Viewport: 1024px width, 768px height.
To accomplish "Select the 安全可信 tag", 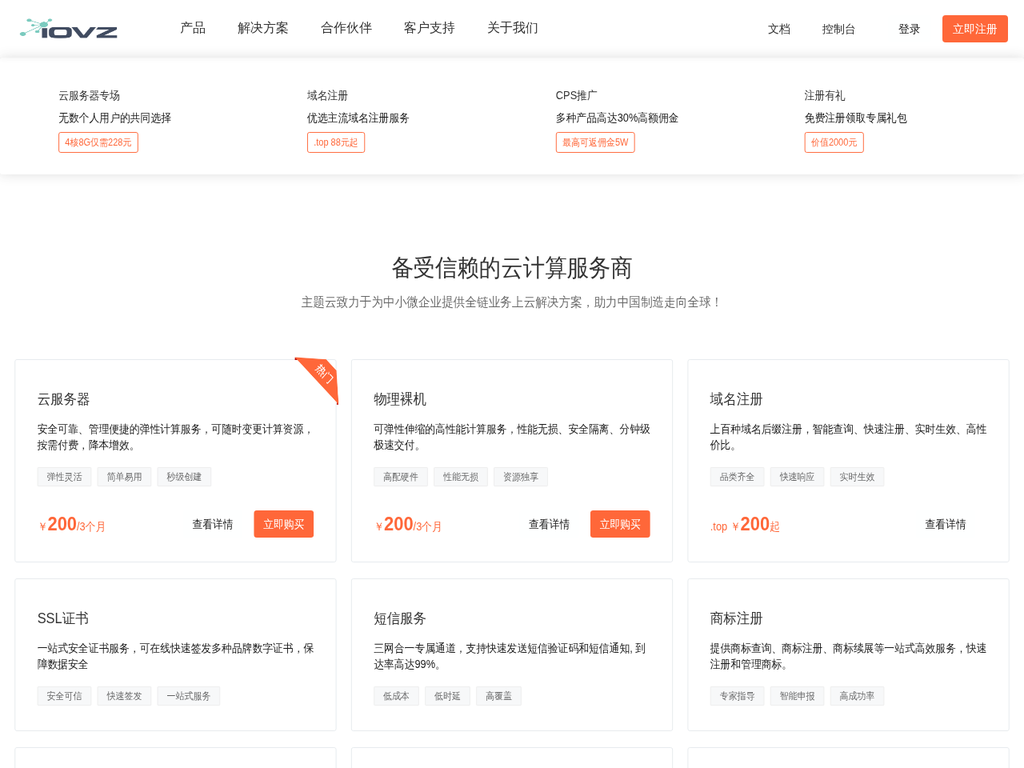I will click(64, 696).
